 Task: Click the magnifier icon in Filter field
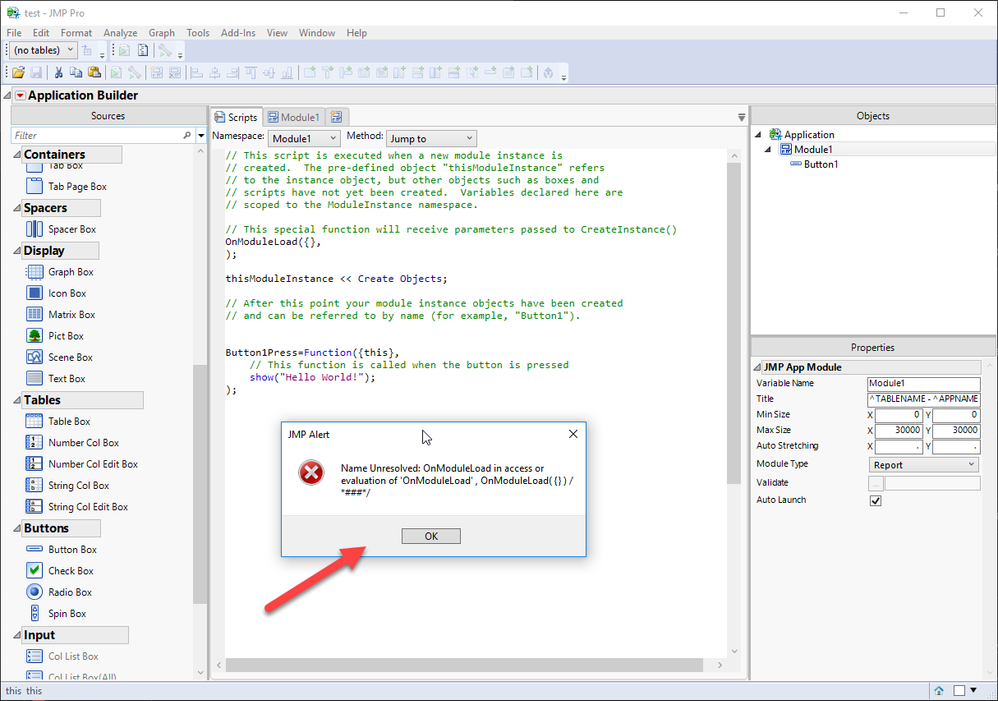[186, 135]
